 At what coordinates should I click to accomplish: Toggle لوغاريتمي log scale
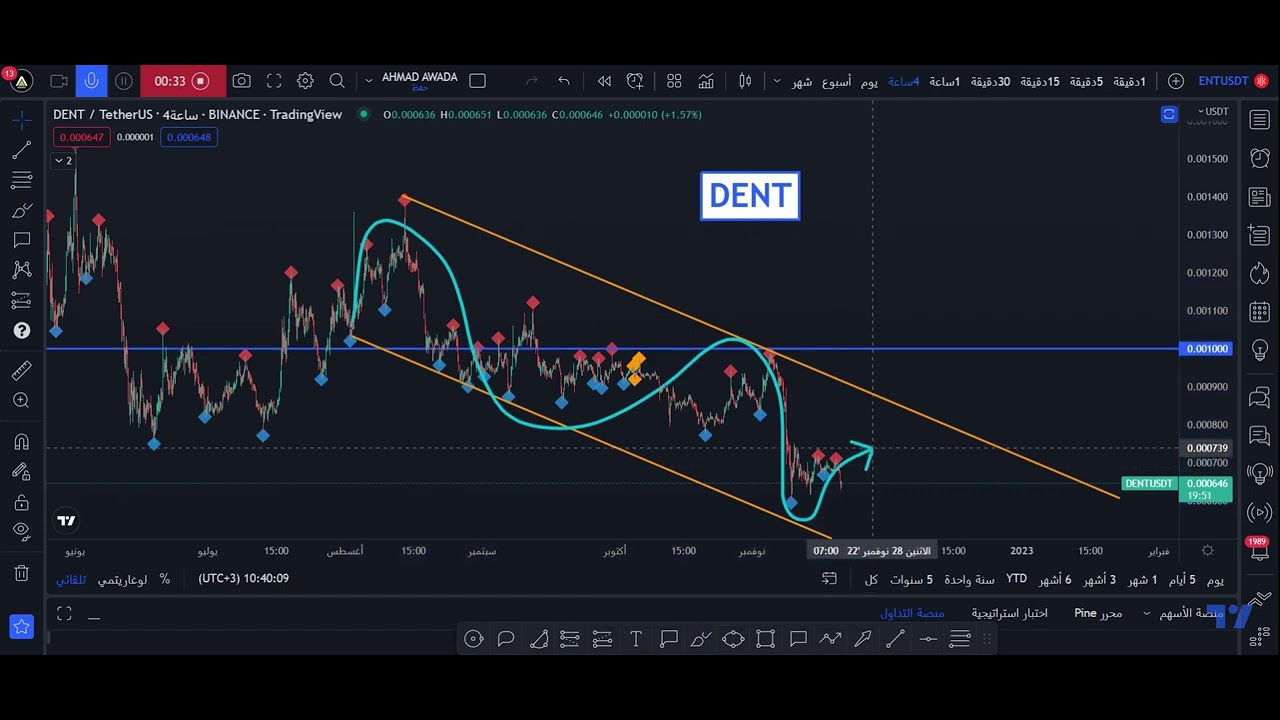[x=122, y=579]
